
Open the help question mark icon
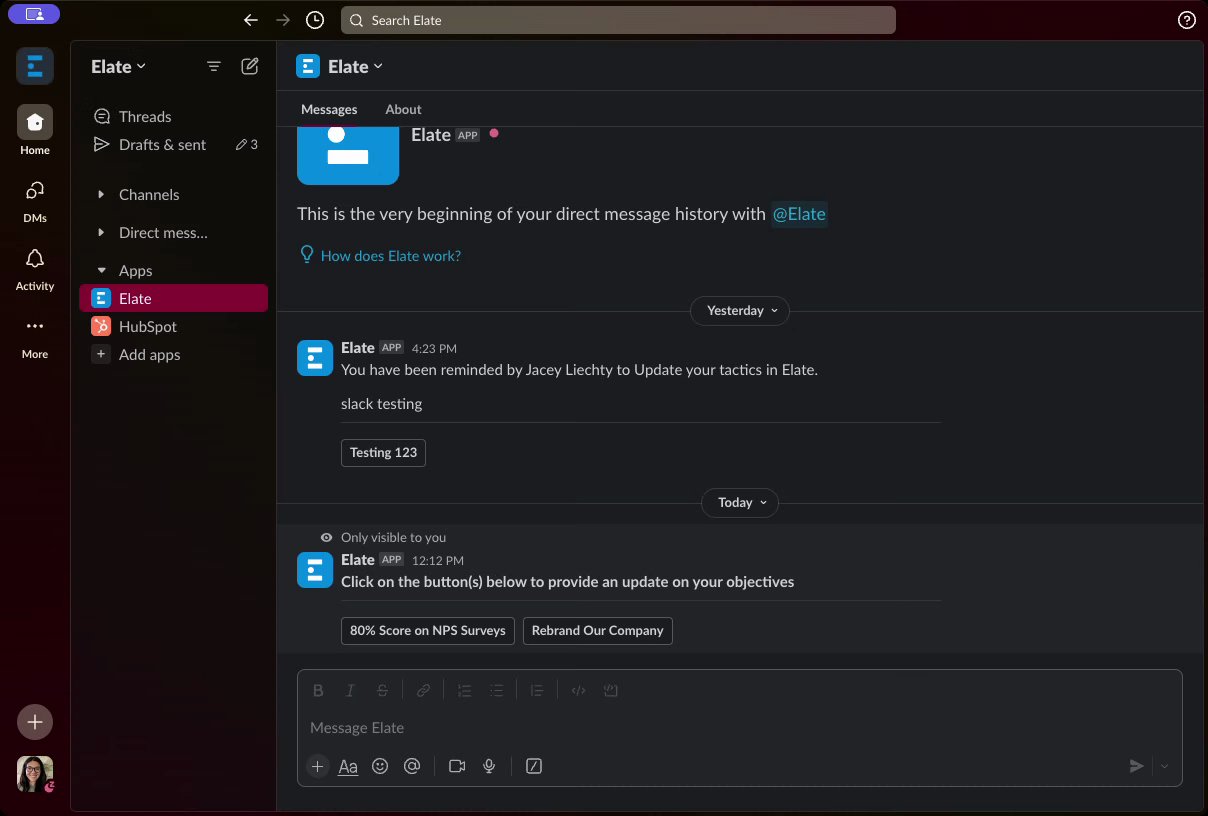click(1187, 20)
